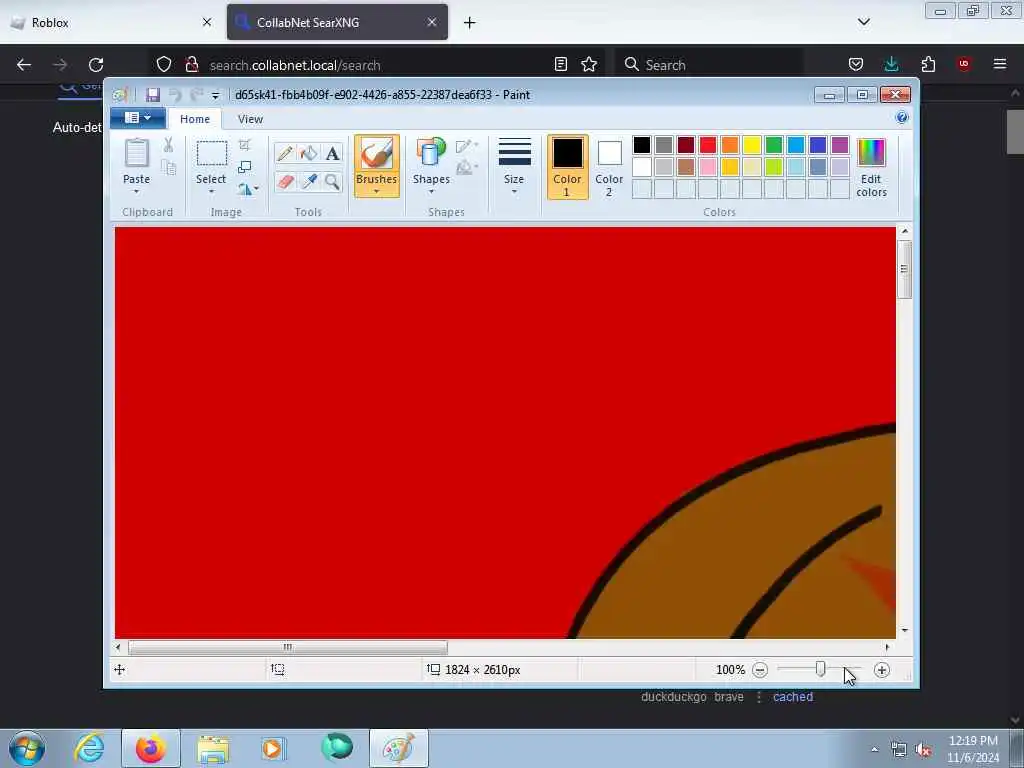Expand the Select dropdown arrow
The width and height of the screenshot is (1024, 768).
coord(212,191)
